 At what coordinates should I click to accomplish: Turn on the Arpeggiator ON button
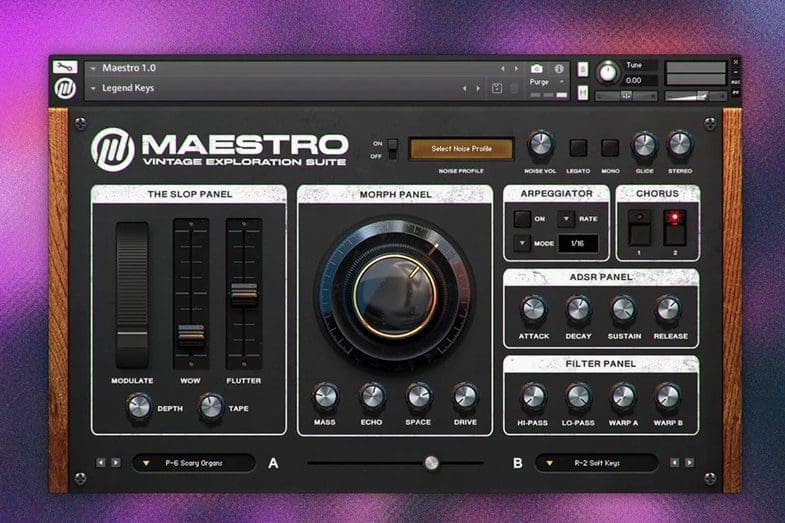[x=522, y=219]
